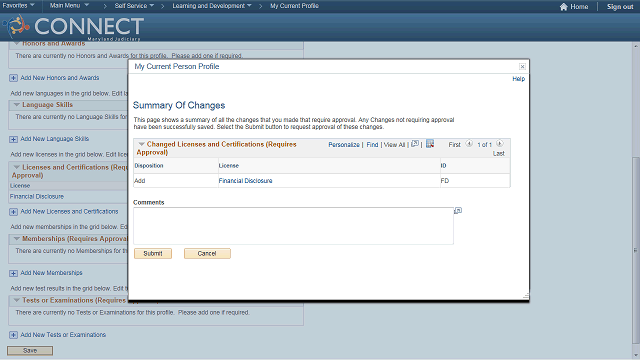Screen dimensions: 640x360
Task: Open Learning and Development breadcrumb menu
Action: click(211, 6)
